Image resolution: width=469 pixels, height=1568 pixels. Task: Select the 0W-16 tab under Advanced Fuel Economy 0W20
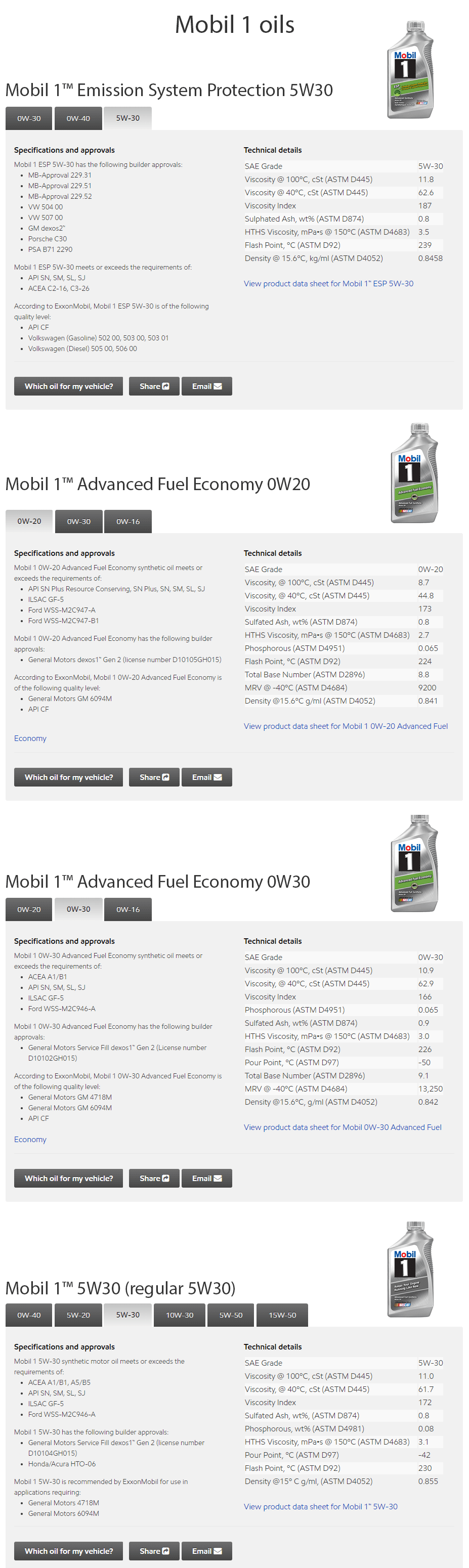click(x=127, y=521)
